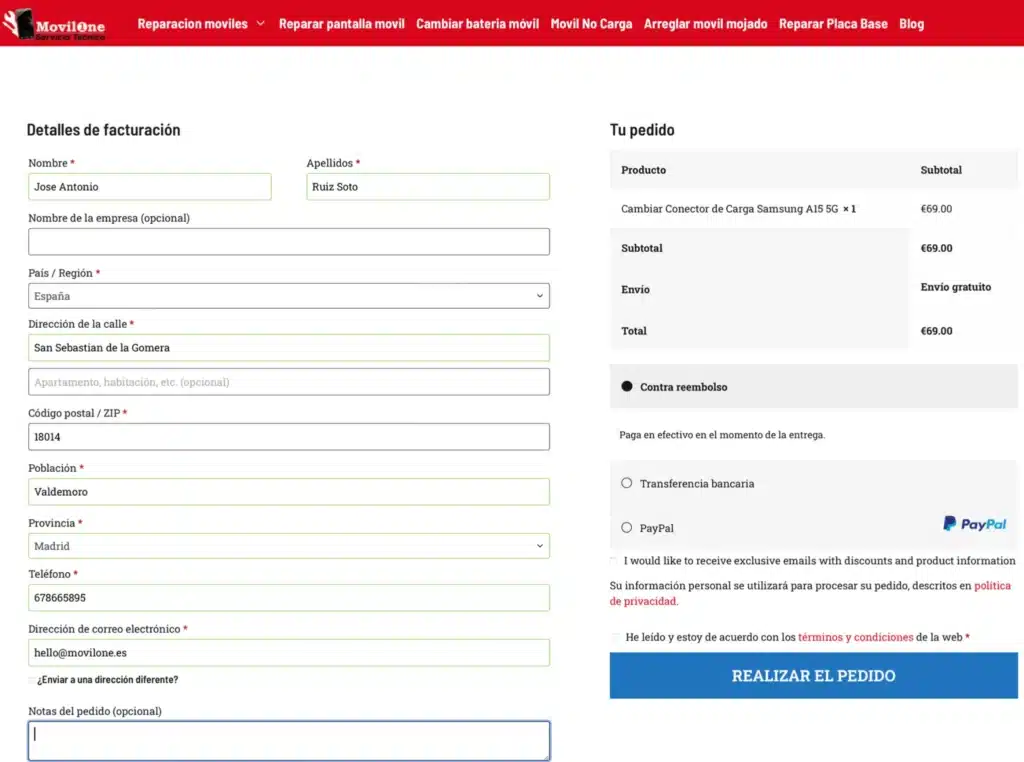Edit Teléfono field 678665895

tap(289, 597)
